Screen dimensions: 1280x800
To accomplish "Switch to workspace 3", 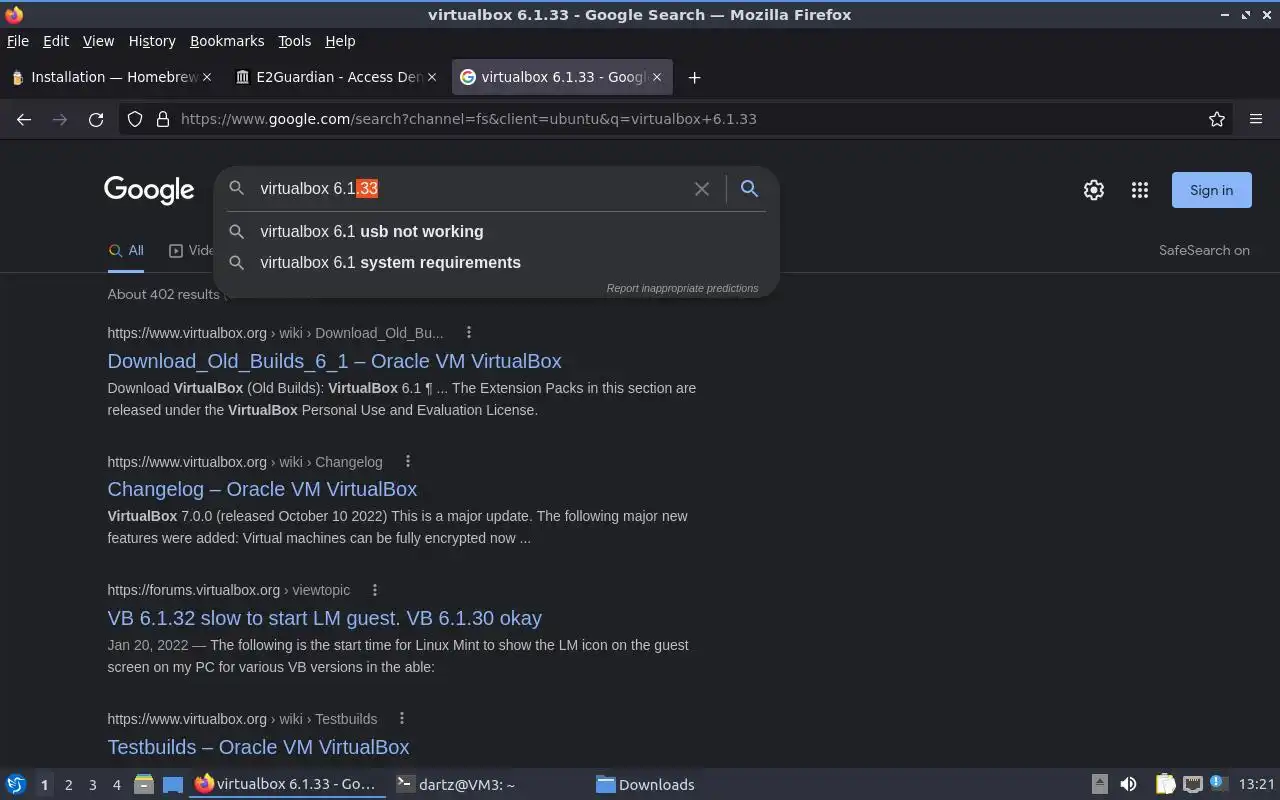I will [92, 785].
